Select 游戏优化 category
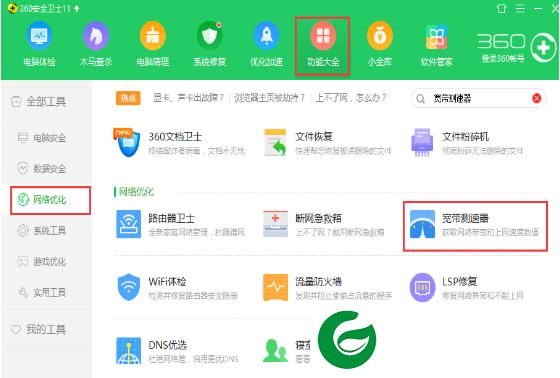 [x=46, y=262]
